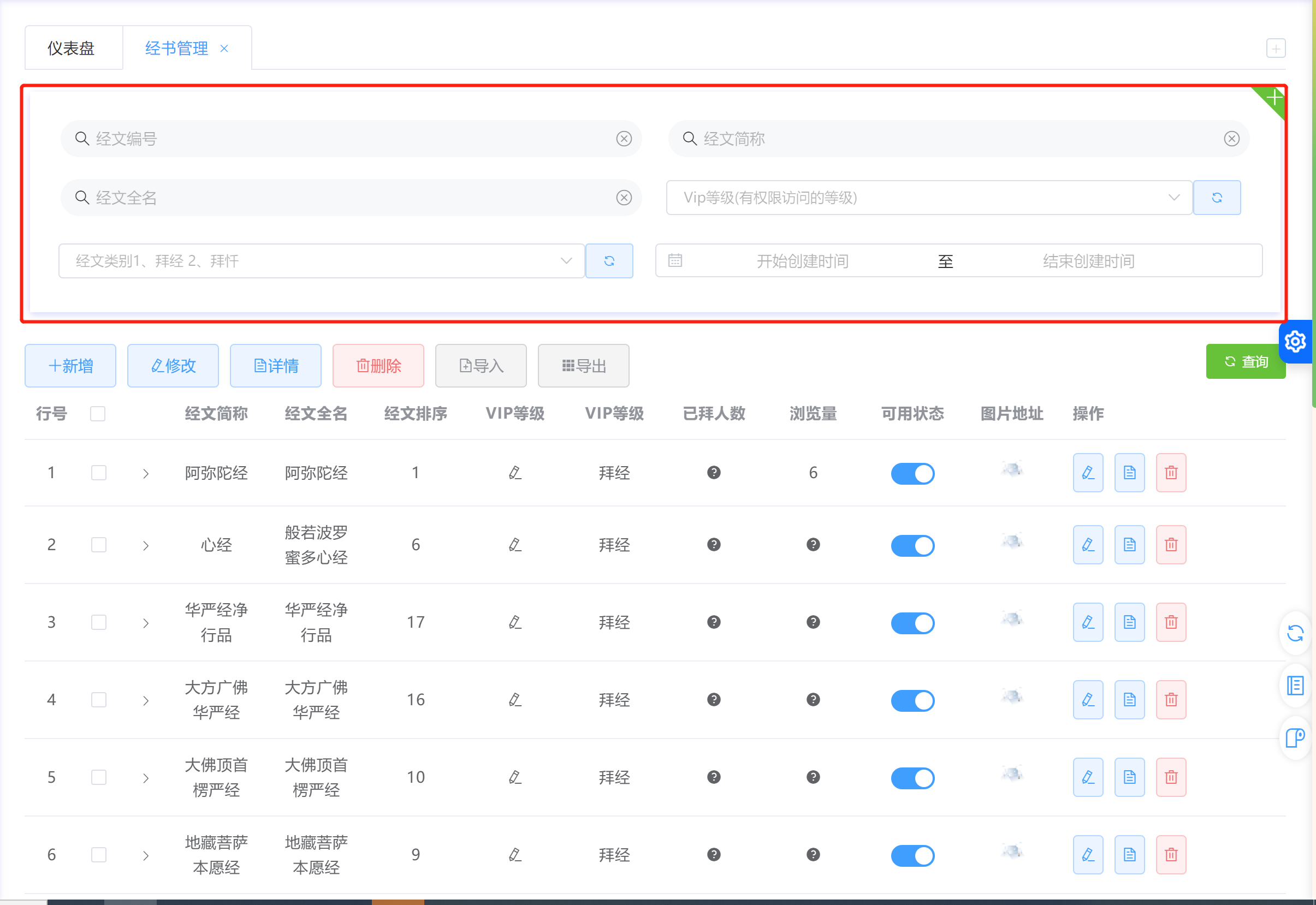Refresh the 经文类别 dropdown options
Screen dimensions: 1316x905
tap(609, 261)
